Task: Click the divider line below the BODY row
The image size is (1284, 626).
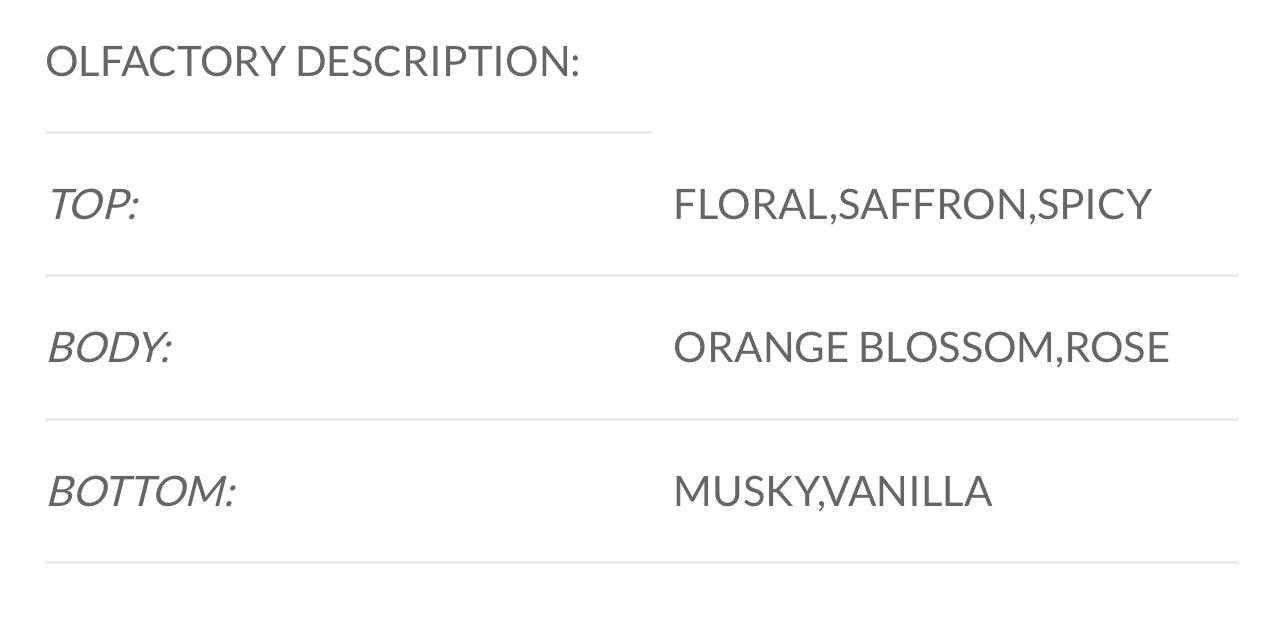Action: click(x=641, y=420)
